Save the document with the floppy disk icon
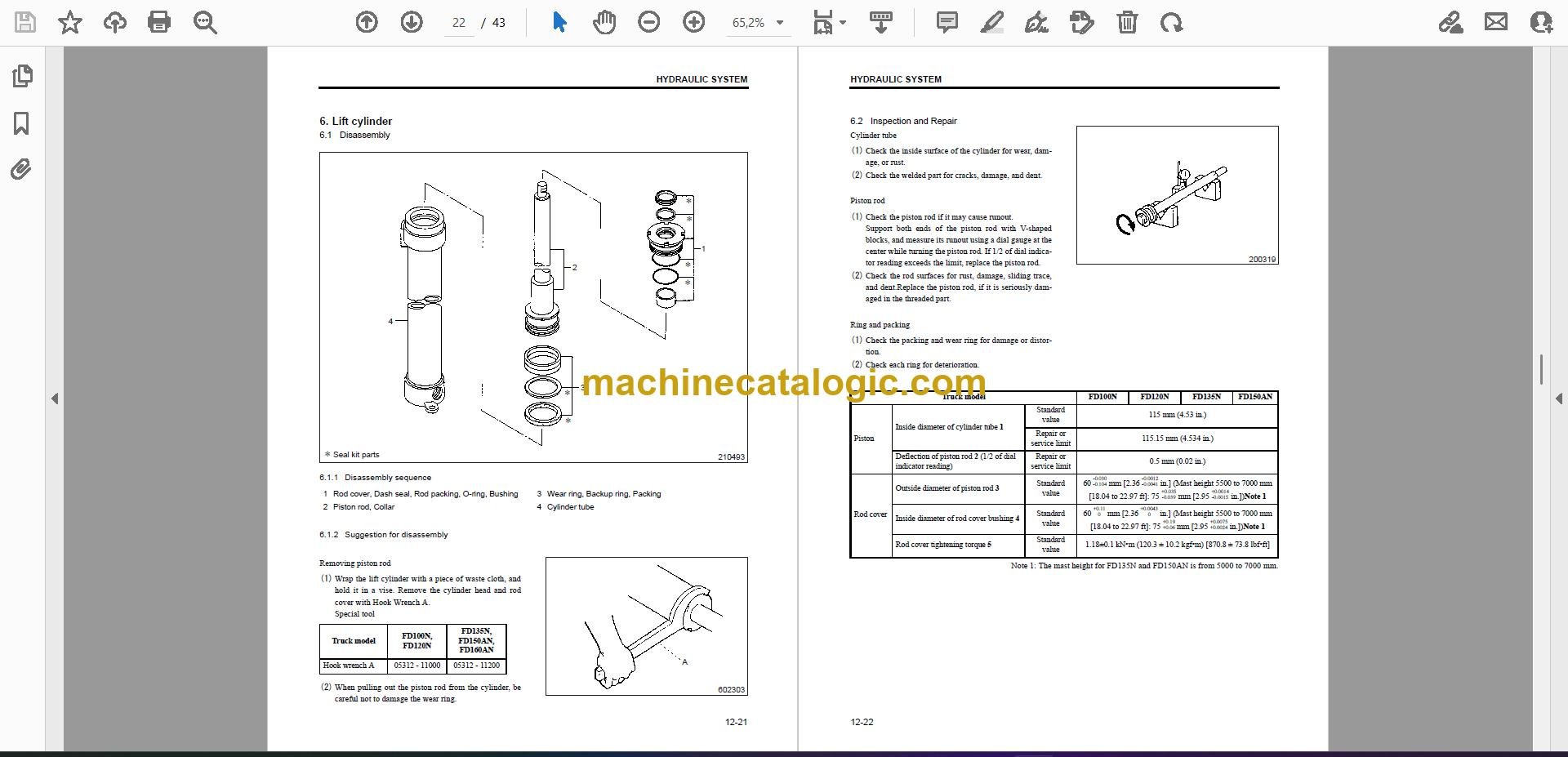Screen dimensions: 1568x757 click(25, 23)
